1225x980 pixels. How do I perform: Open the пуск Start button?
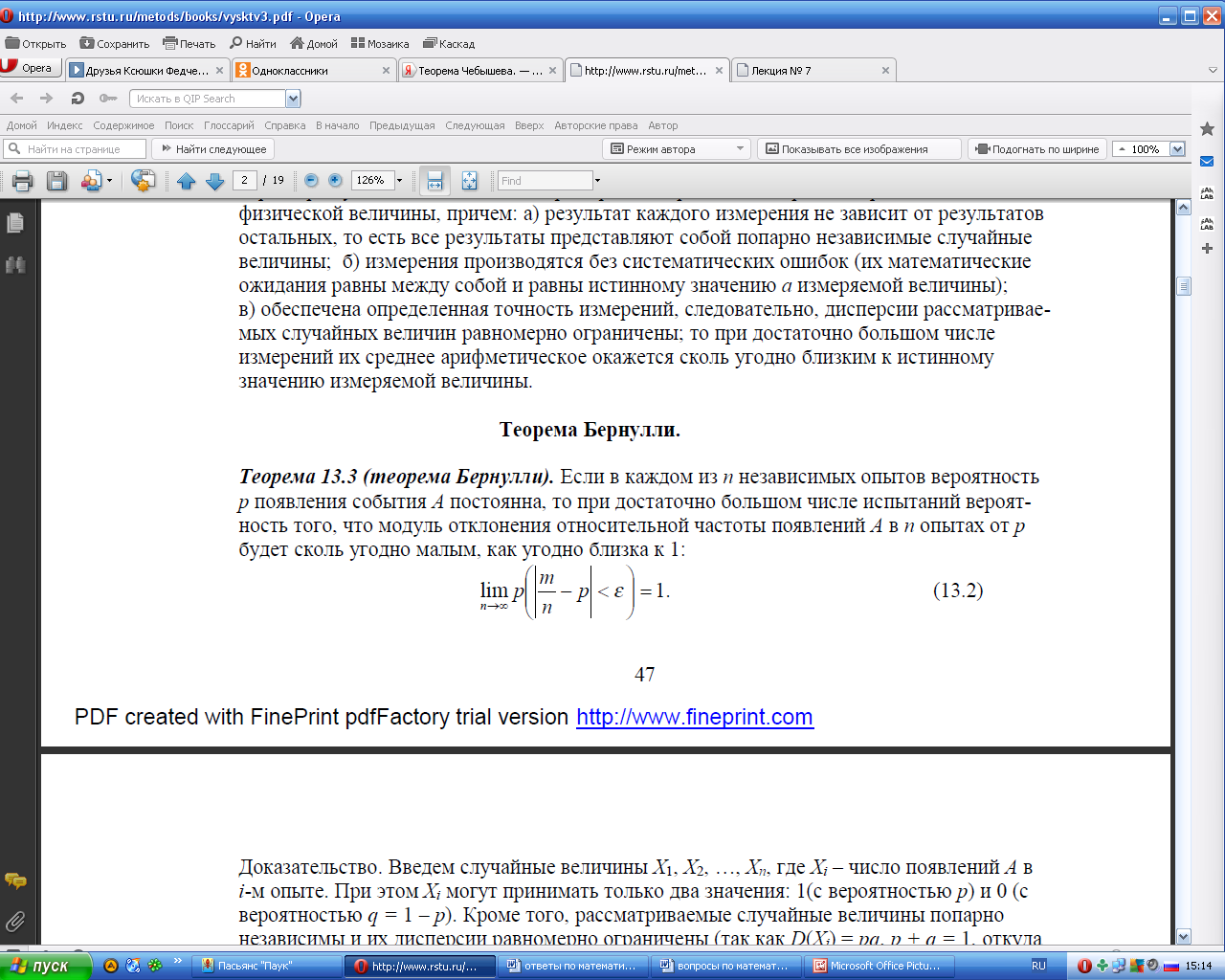45,966
